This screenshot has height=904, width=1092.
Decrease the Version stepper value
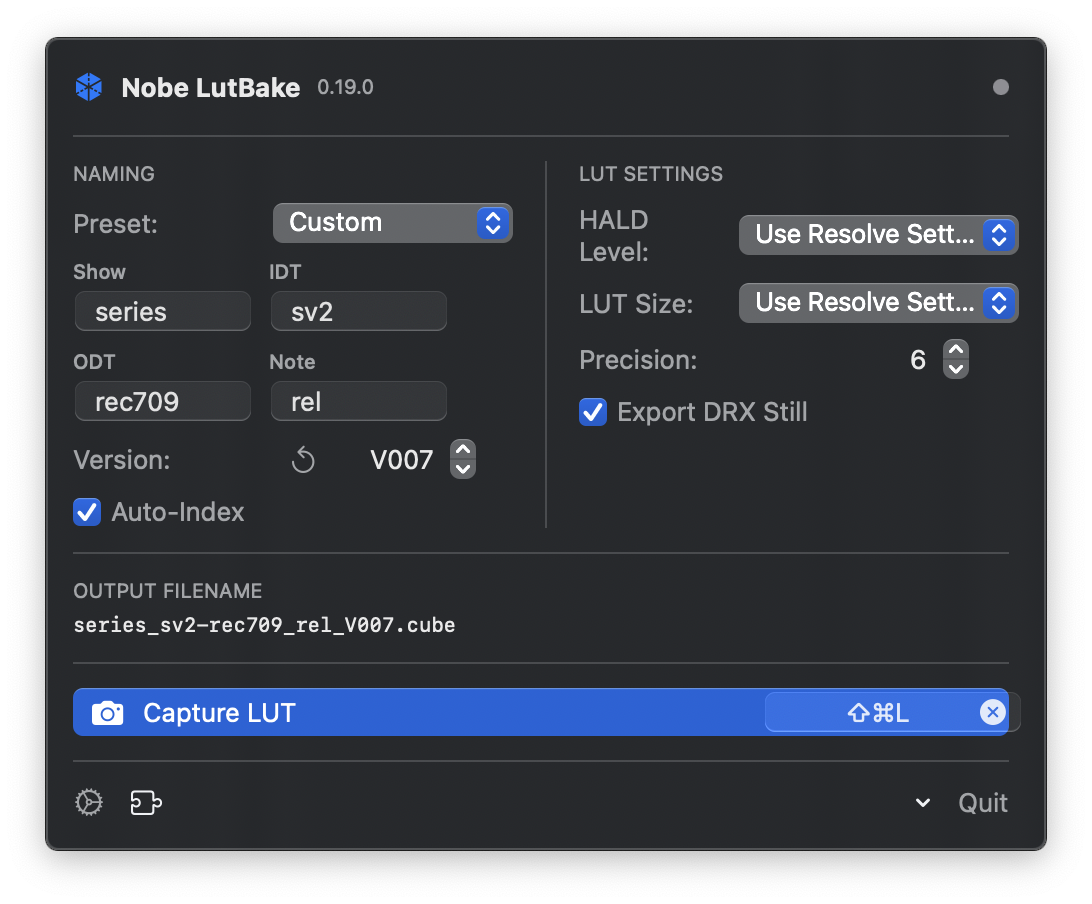point(463,469)
